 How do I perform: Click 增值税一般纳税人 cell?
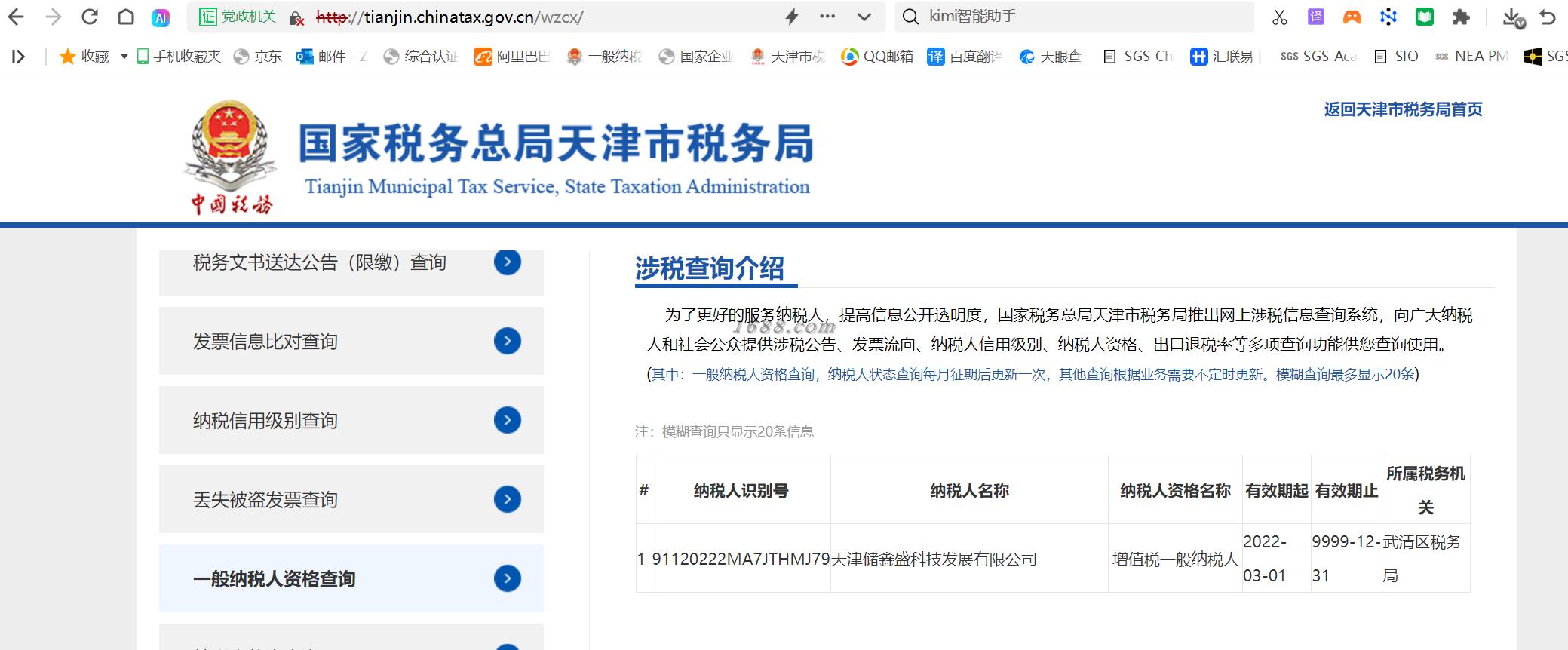(x=1175, y=559)
